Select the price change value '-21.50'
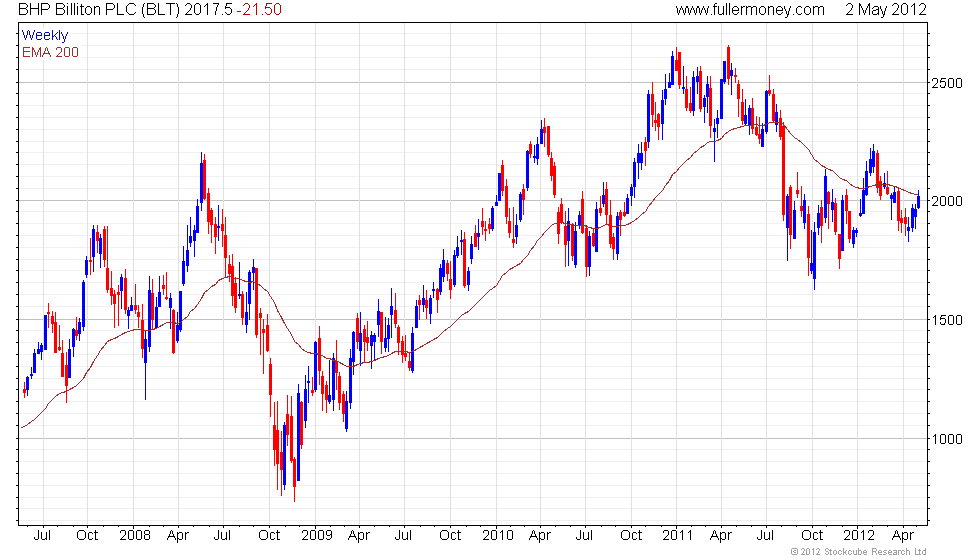The height and width of the screenshot is (560, 980). point(259,9)
